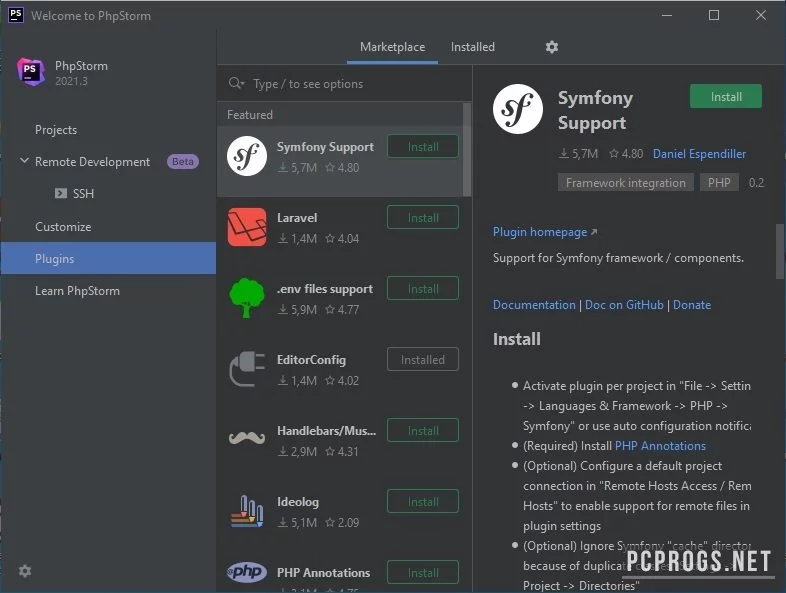The width and height of the screenshot is (786, 593).
Task: Select the Handlebars/Mus... plugin name
Action: click(326, 431)
